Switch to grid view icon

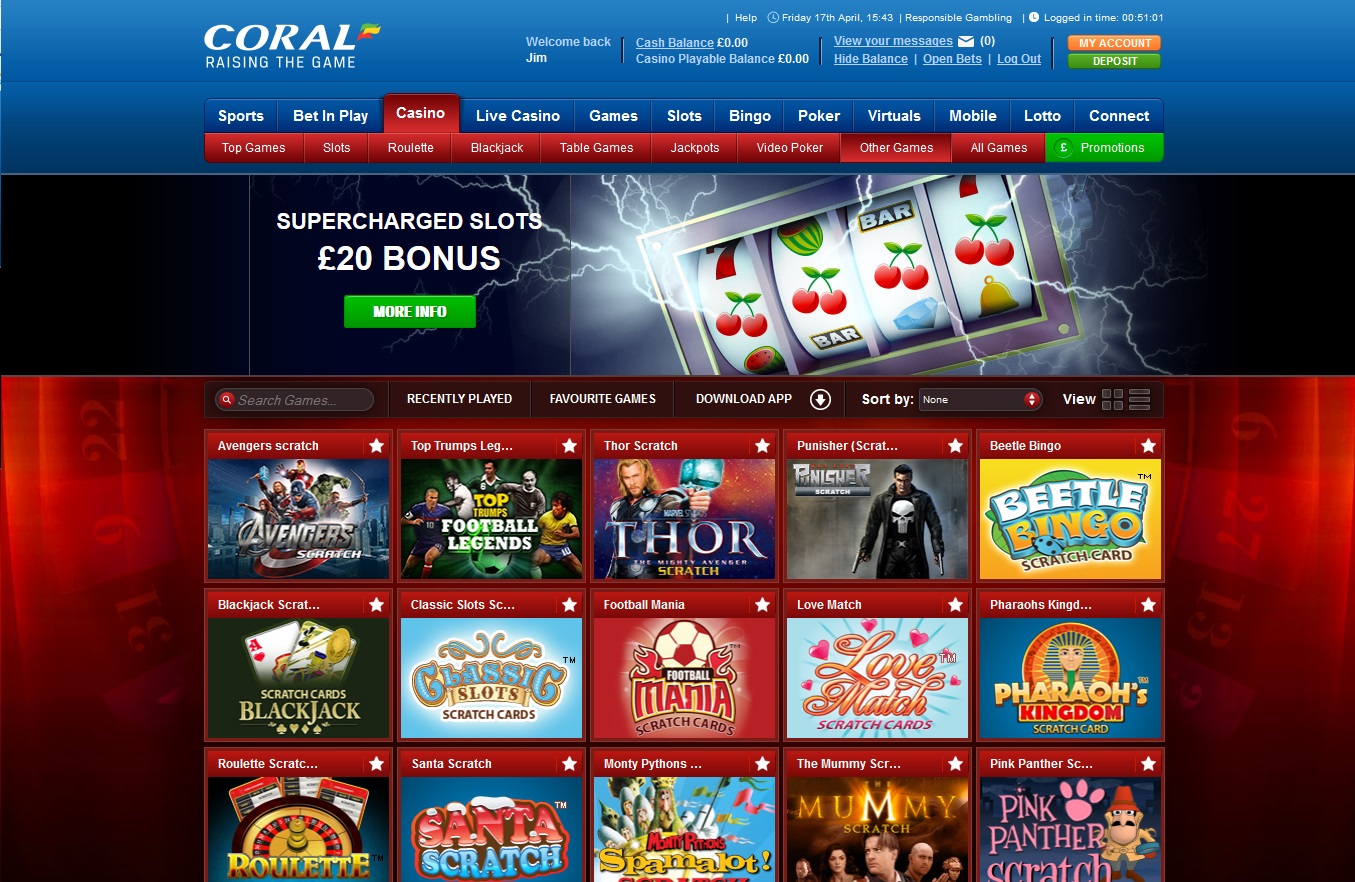click(1112, 400)
